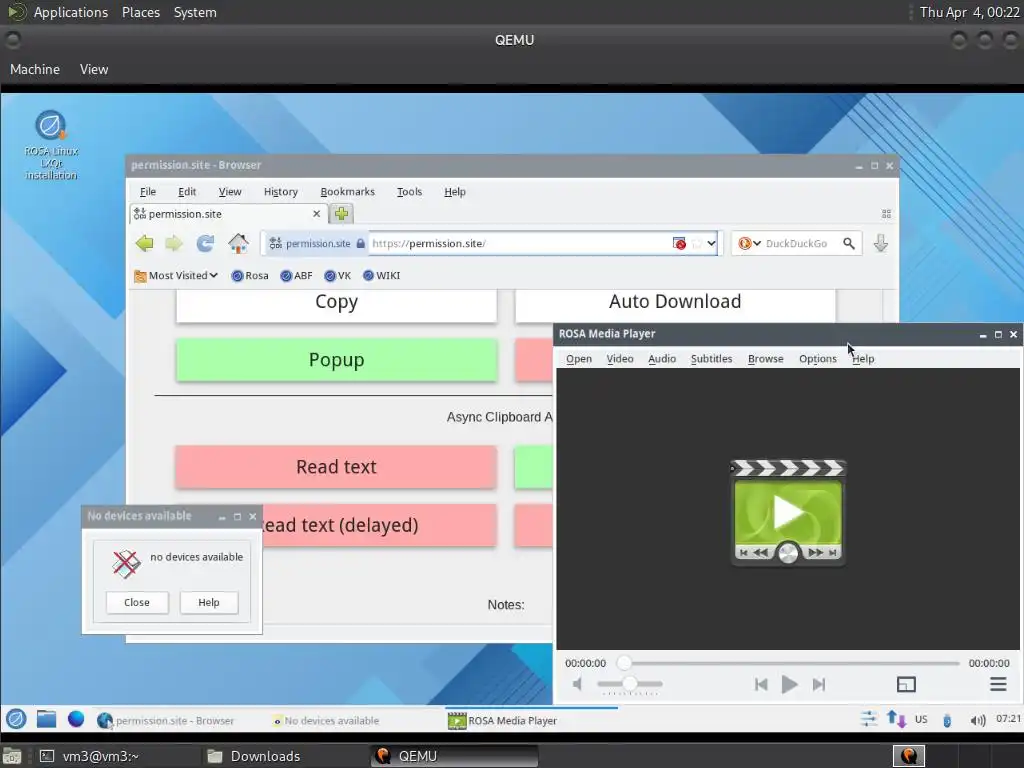Close the no devices available dialog
The image size is (1024, 768).
(x=137, y=602)
